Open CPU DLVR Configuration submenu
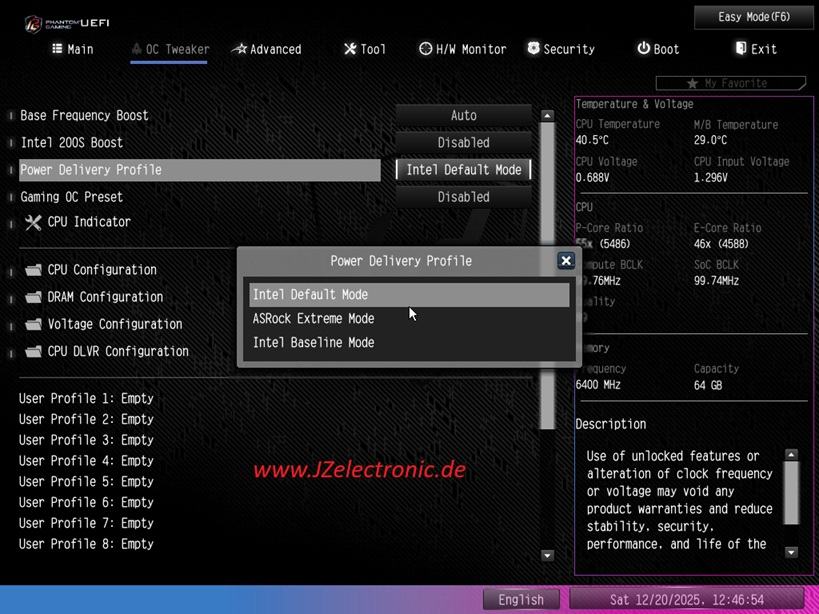The width and height of the screenshot is (819, 614). click(118, 351)
